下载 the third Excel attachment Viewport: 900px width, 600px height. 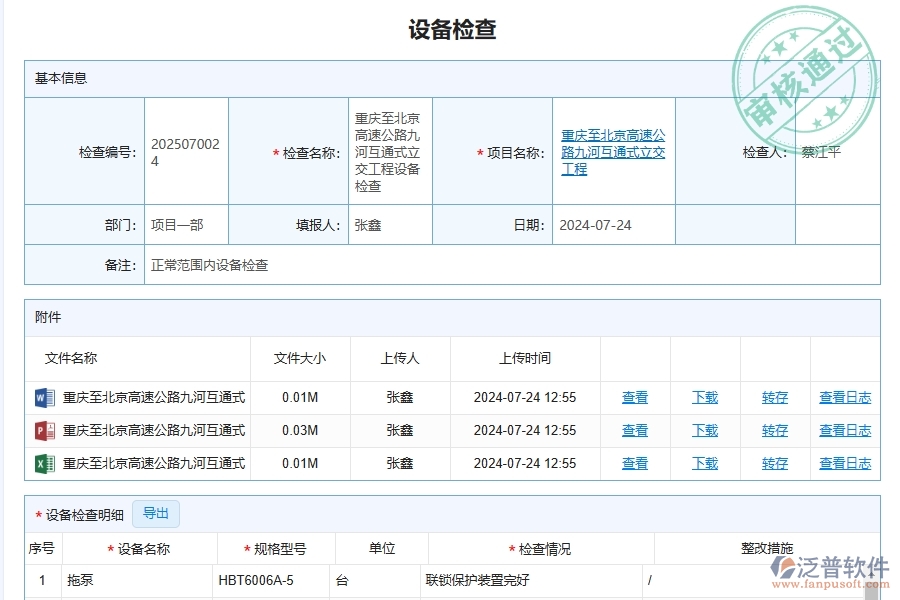pyautogui.click(x=704, y=463)
